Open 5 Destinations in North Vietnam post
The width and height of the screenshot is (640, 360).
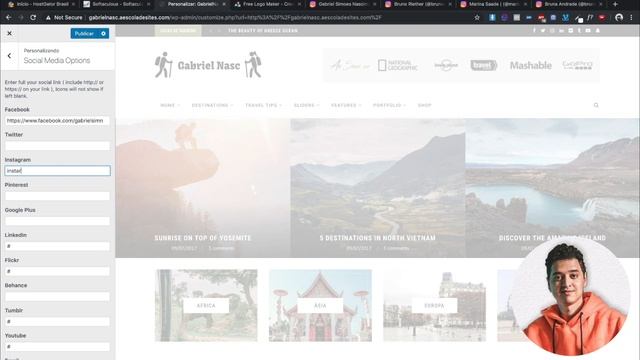click(378, 238)
